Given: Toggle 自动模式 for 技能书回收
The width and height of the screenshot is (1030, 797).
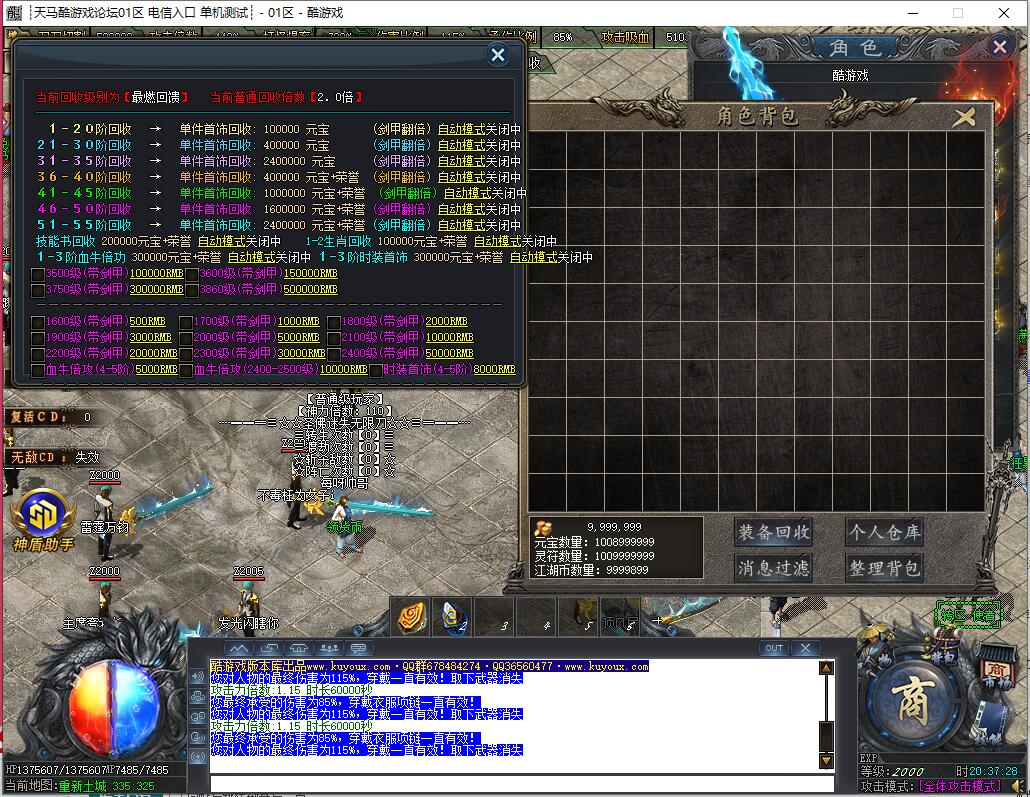Looking at the screenshot, I should [221, 241].
